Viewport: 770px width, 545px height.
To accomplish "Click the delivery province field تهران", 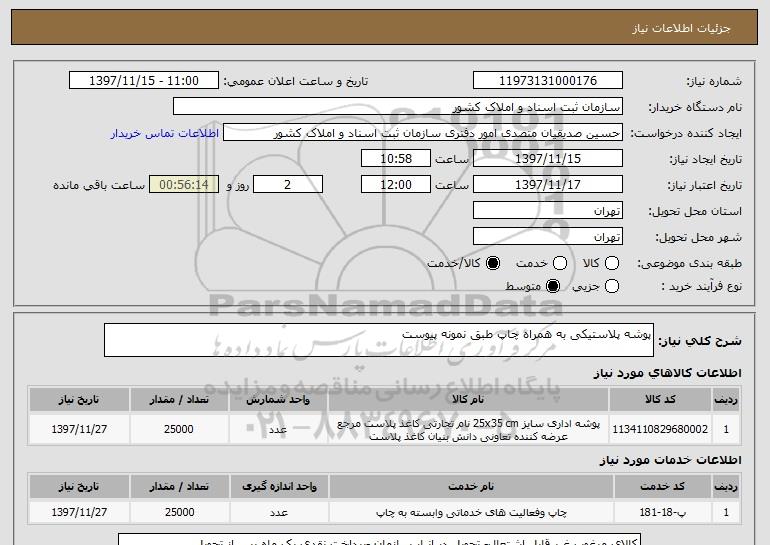I will 548,211.
